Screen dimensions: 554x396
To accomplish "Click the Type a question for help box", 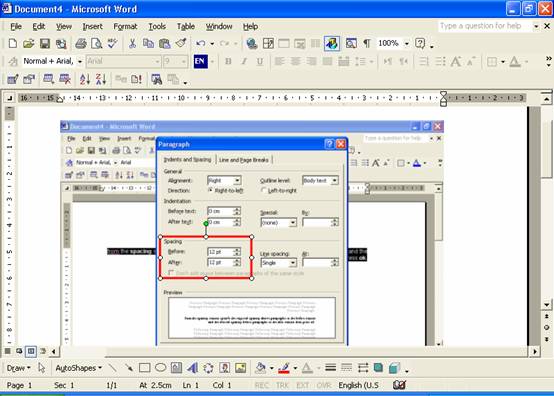I will (485, 26).
